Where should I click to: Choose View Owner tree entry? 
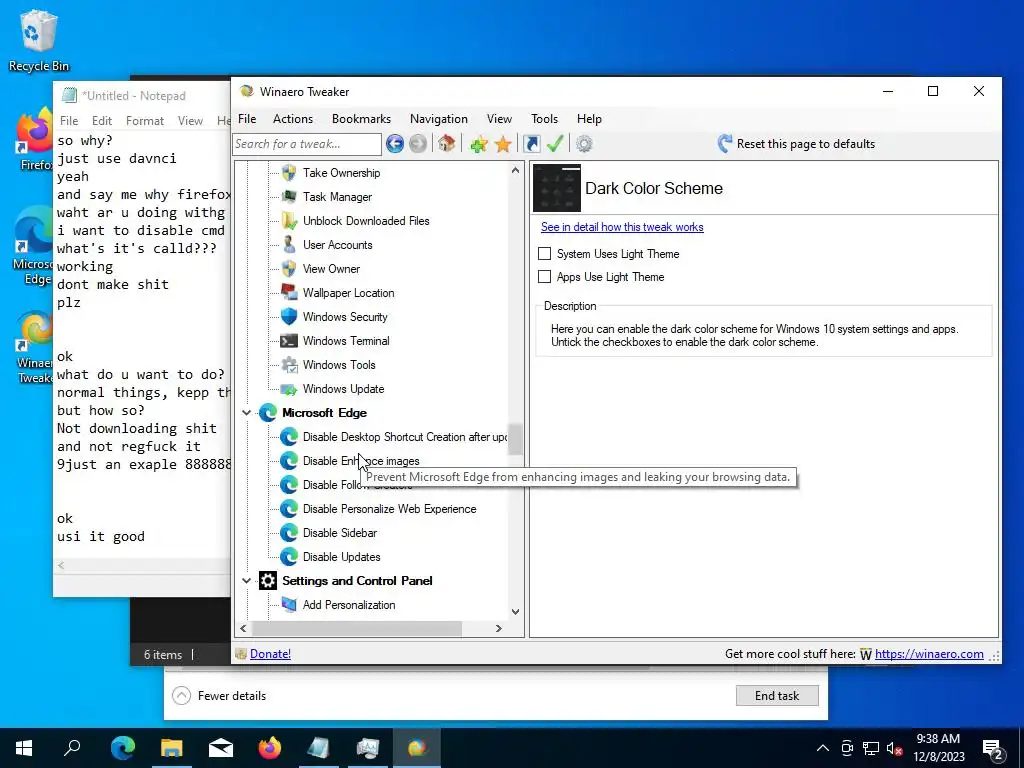[x=331, y=269]
